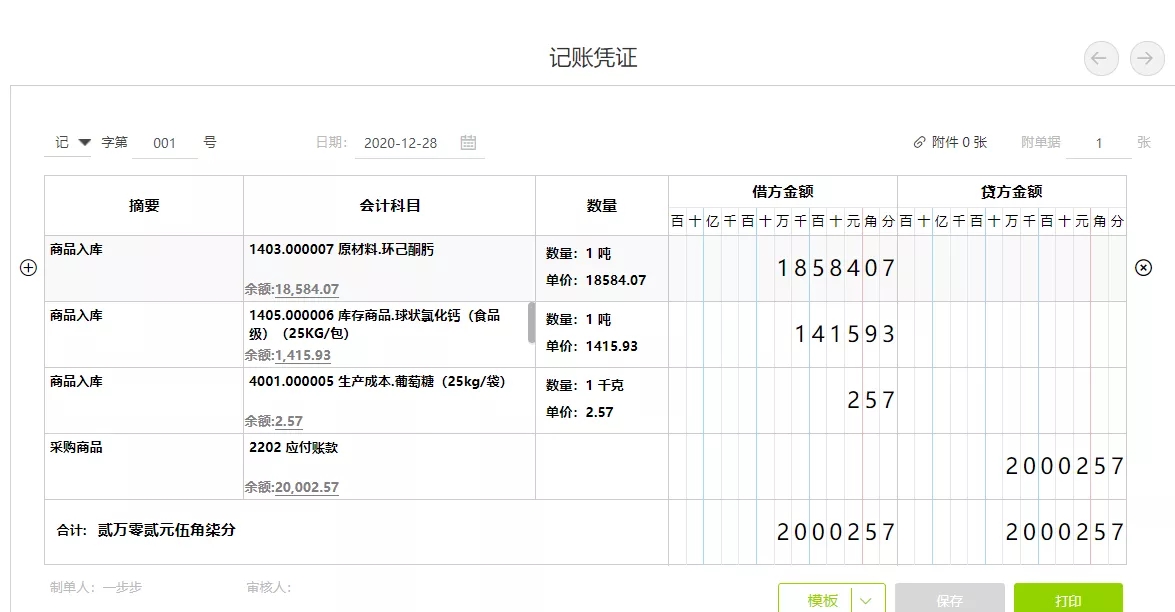Image resolution: width=1175 pixels, height=612 pixels.
Task: Edit the 附单据 count field
Action: tap(1099, 143)
